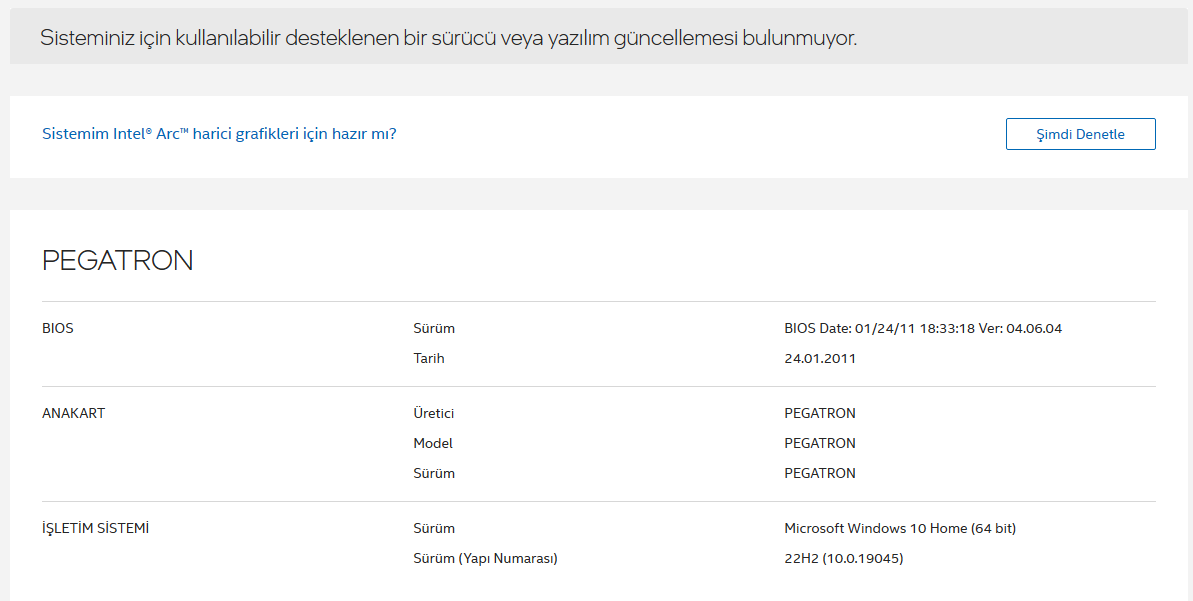The image size is (1193, 601).
Task: Open the Intel Arc graphics readiness link
Action: [x=219, y=133]
